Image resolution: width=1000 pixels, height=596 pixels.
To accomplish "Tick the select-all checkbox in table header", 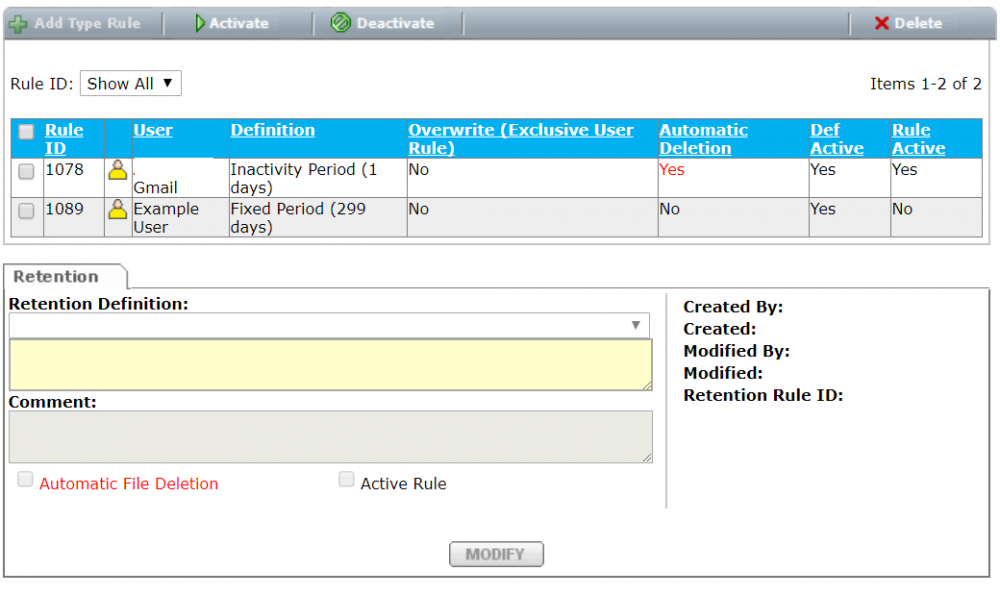I will coord(27,132).
